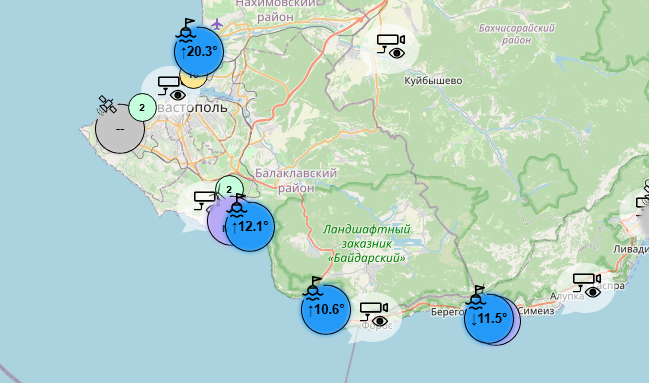Click the Симеиз town label
Screen dimensions: 649x383
(x=536, y=311)
